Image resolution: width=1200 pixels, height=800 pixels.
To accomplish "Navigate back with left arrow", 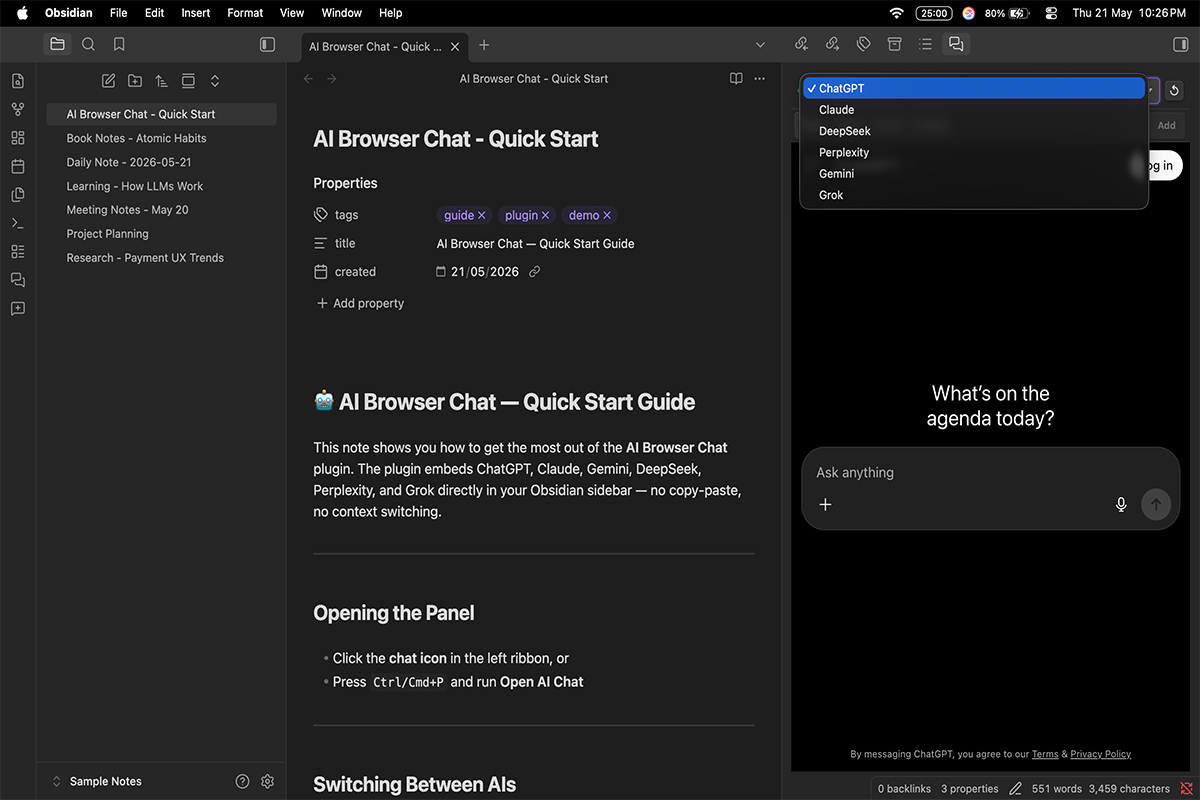I will [308, 79].
